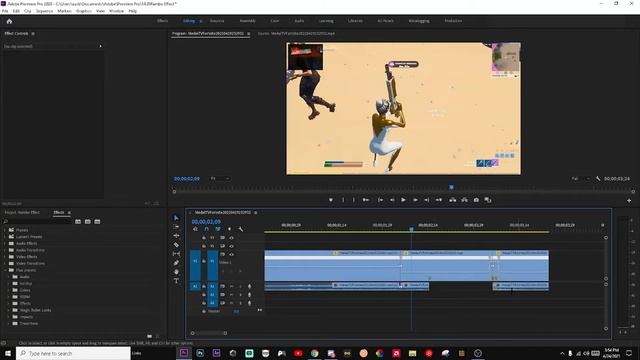Toggle track lock for Video 1
This screenshot has height=360, width=640.
[204, 261]
